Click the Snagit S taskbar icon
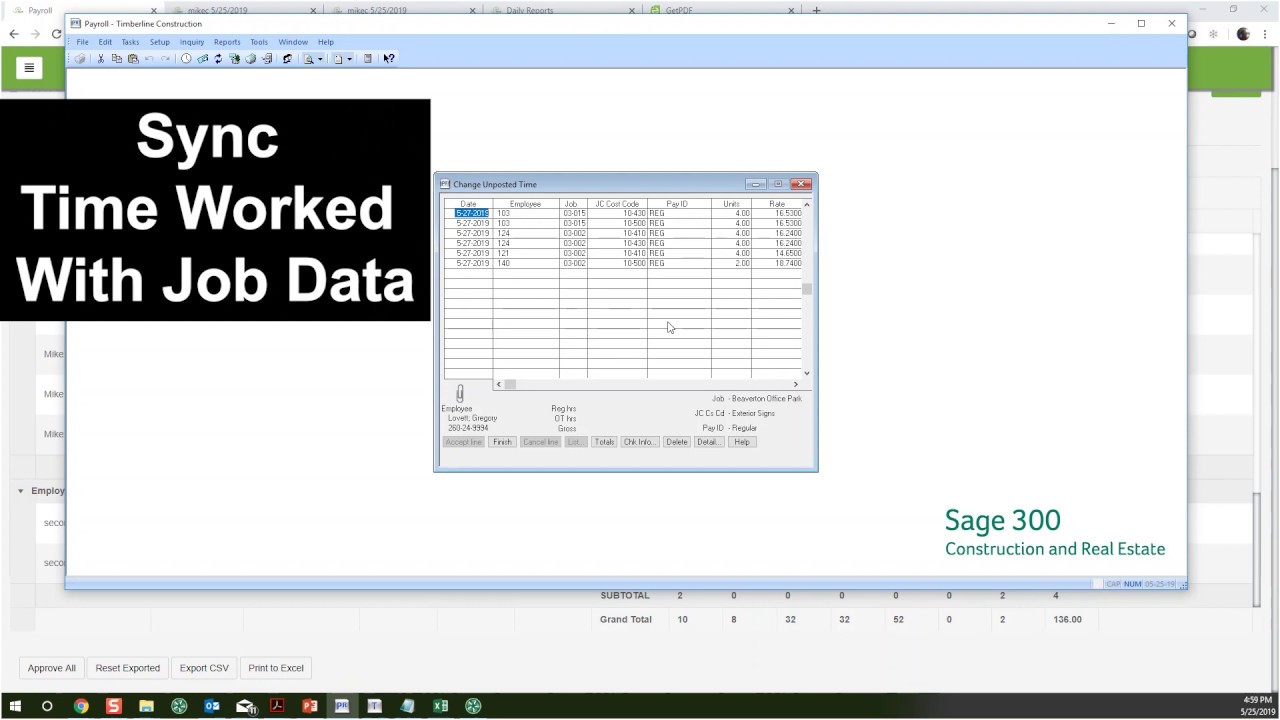The width and height of the screenshot is (1280, 720). point(114,706)
